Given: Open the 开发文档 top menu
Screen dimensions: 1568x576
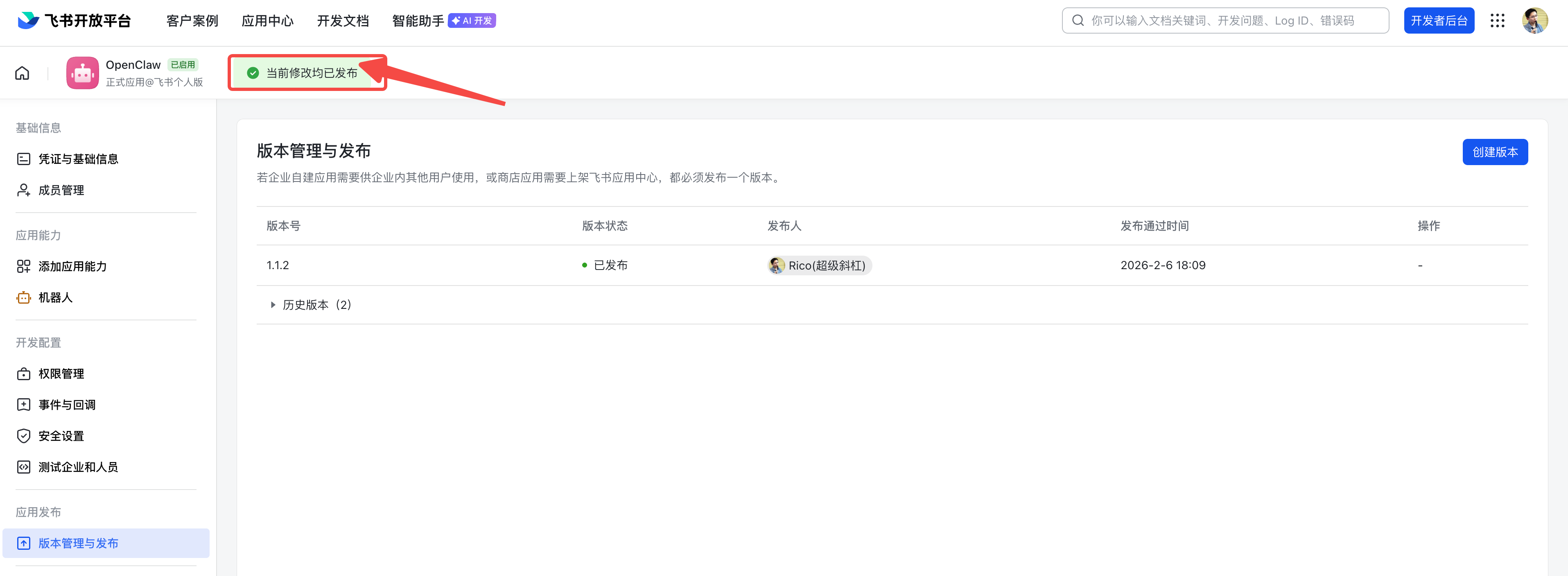Looking at the screenshot, I should (343, 21).
